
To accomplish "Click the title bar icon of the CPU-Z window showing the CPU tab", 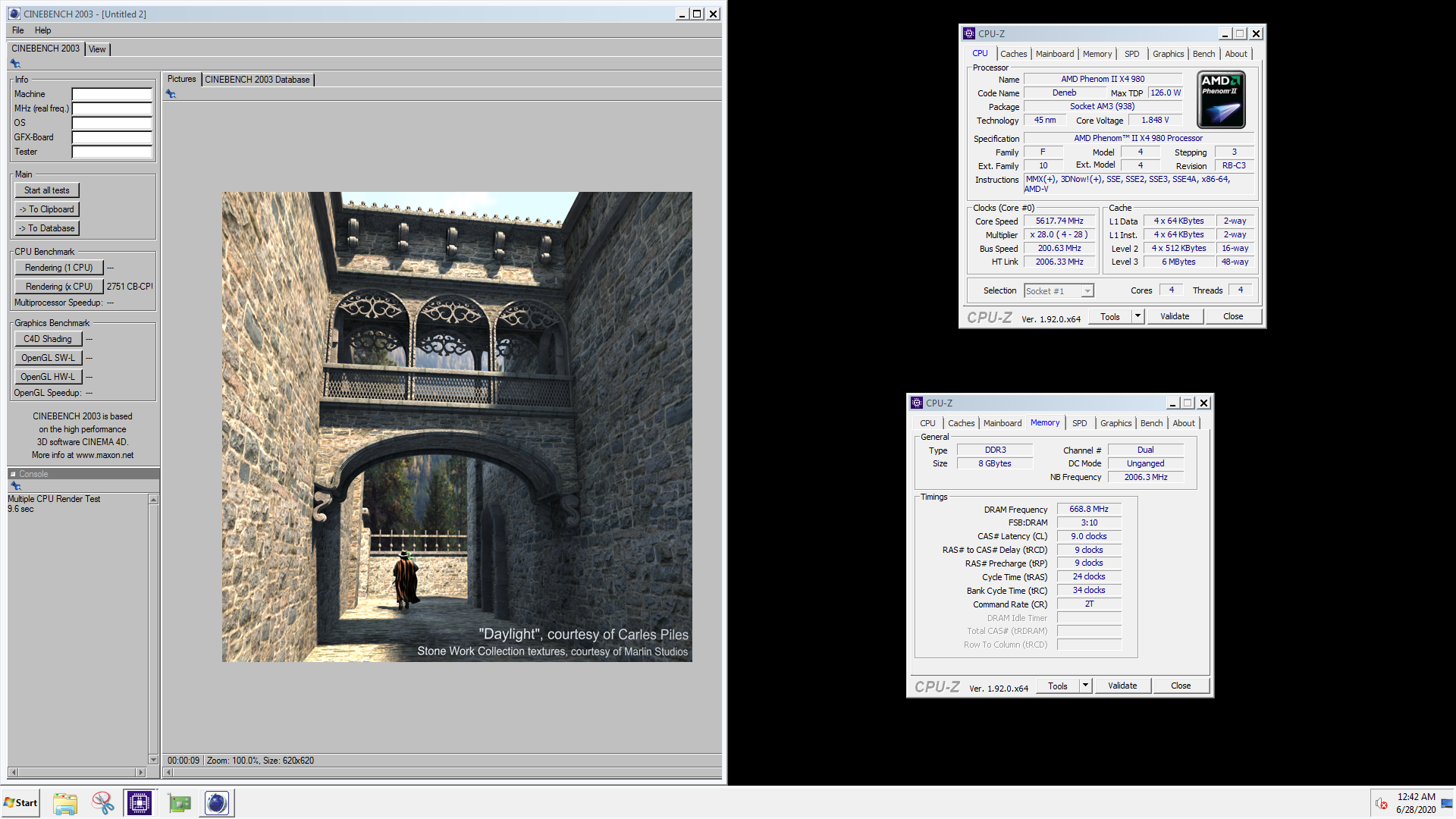I will (968, 33).
